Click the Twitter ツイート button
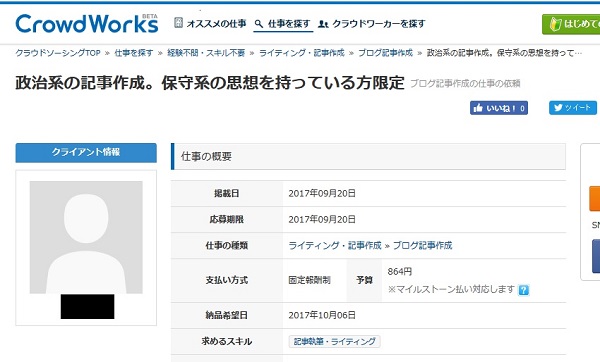The width and height of the screenshot is (600, 362). pyautogui.click(x=573, y=108)
